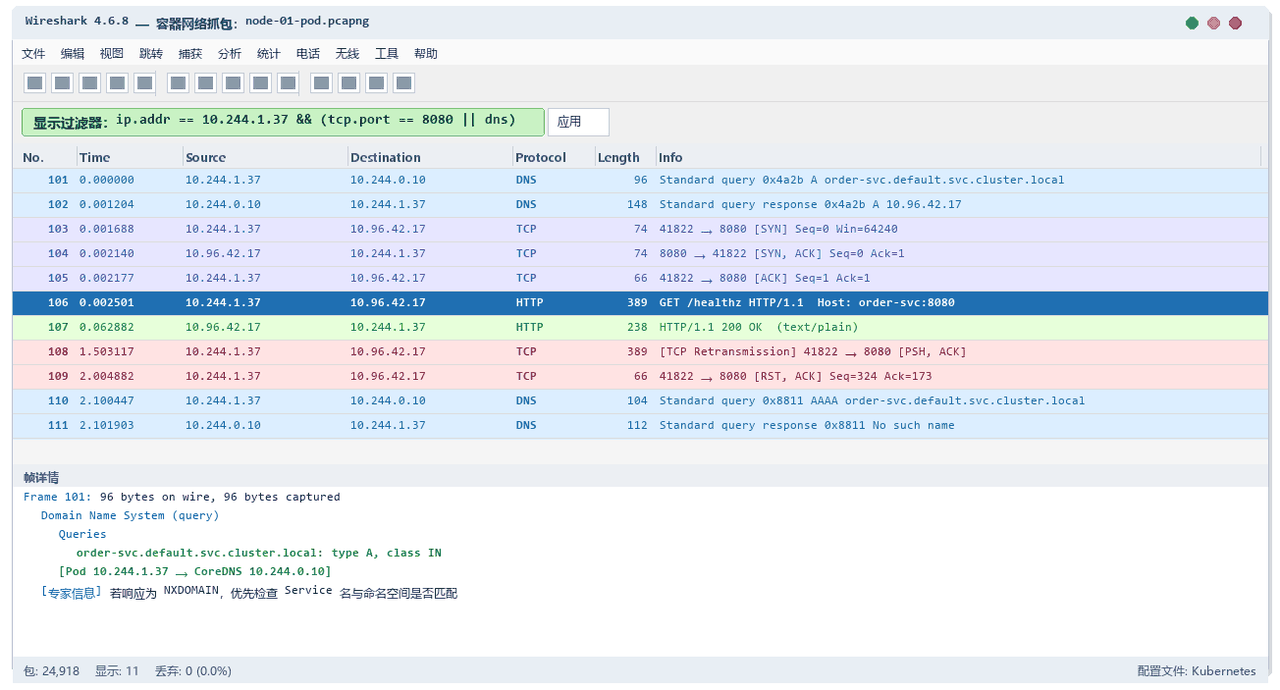Open the 统计 menu
This screenshot has width=1280, height=690.
[269, 54]
